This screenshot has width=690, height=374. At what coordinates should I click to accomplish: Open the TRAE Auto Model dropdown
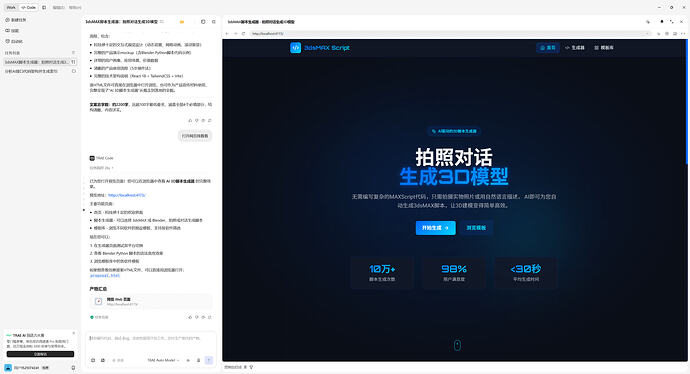click(x=163, y=360)
